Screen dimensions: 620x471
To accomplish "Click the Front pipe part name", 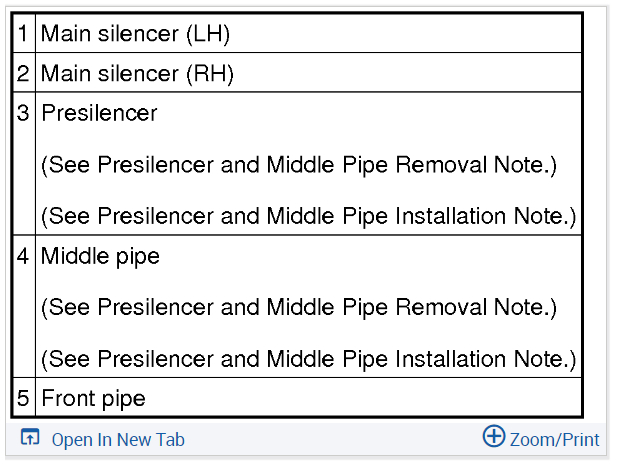I will click(x=93, y=399).
